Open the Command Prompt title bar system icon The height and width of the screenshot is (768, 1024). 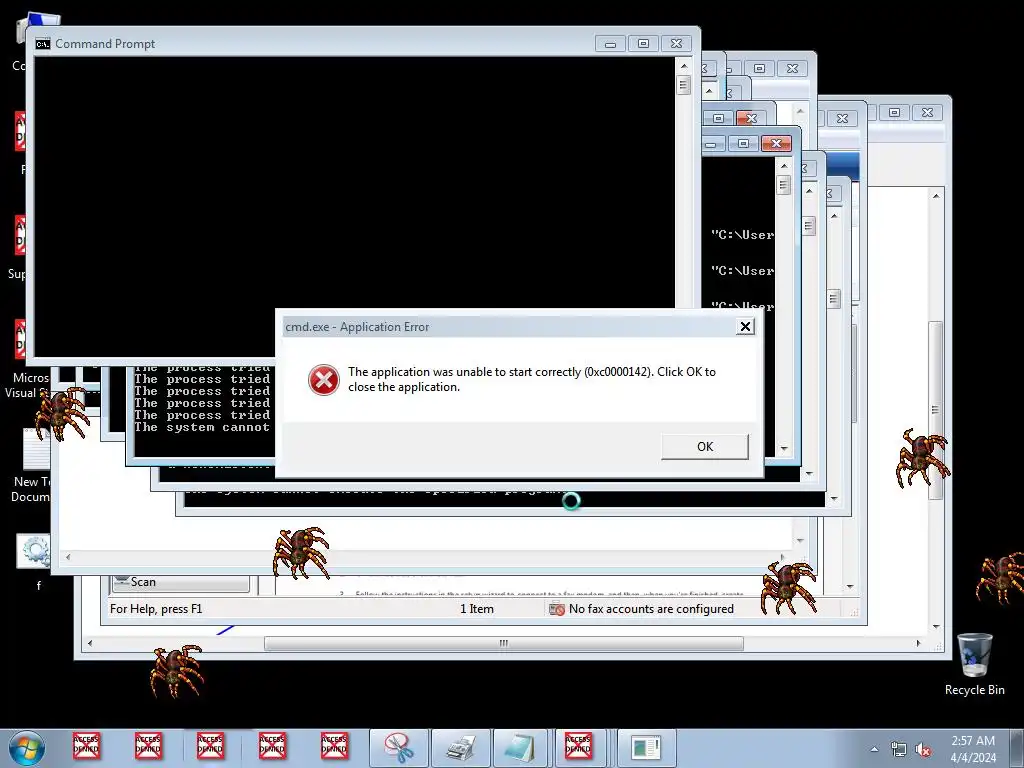(x=43, y=44)
